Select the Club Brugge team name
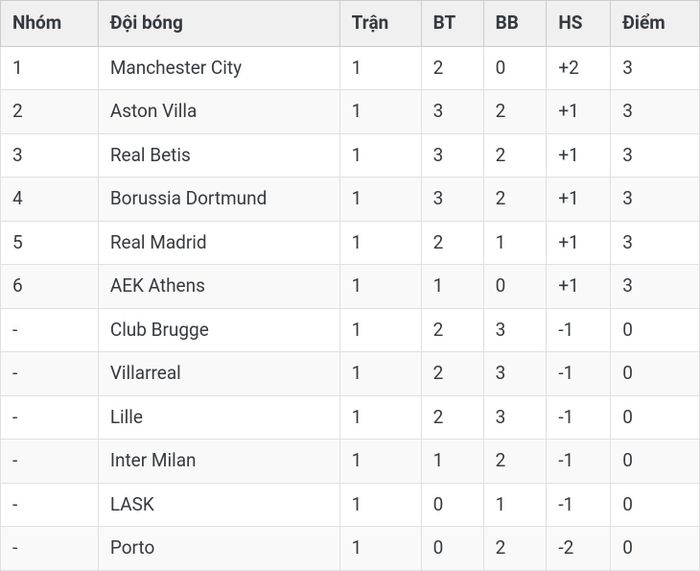 [159, 330]
